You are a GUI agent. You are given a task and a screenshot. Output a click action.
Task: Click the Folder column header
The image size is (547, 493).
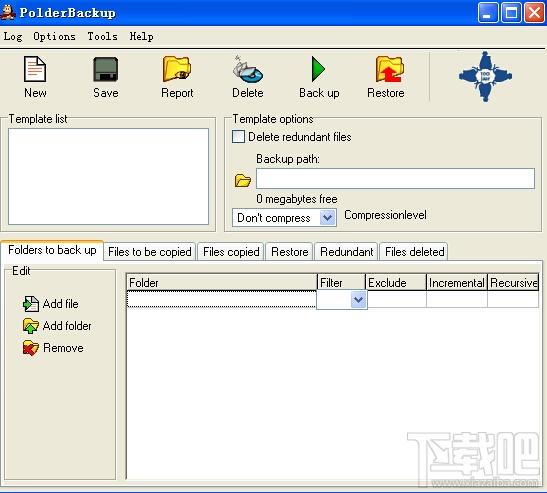coord(222,283)
